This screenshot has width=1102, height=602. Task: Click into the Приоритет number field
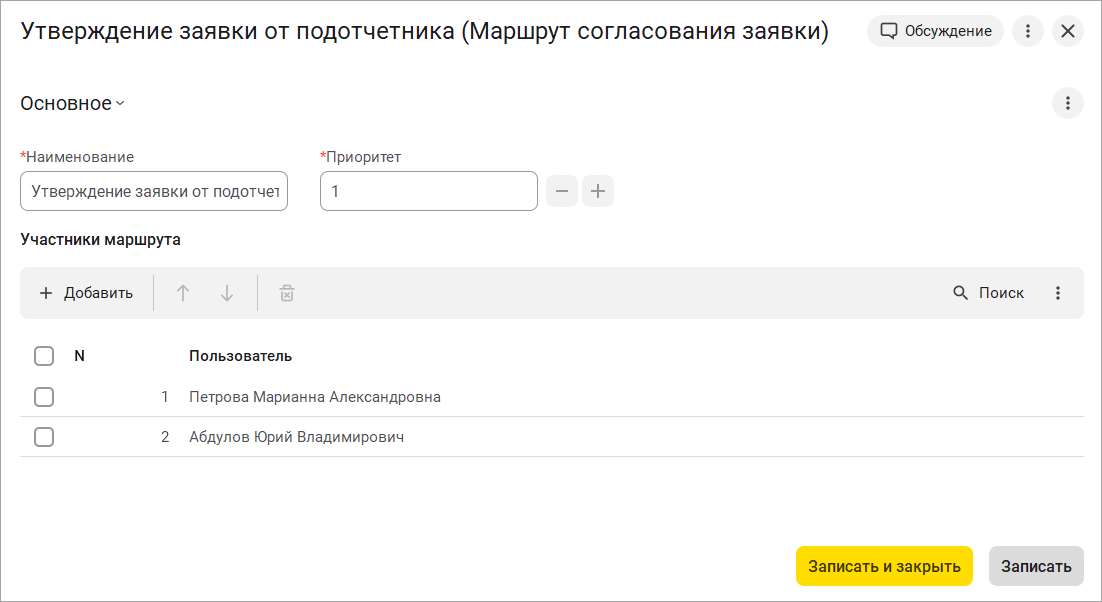pos(429,191)
